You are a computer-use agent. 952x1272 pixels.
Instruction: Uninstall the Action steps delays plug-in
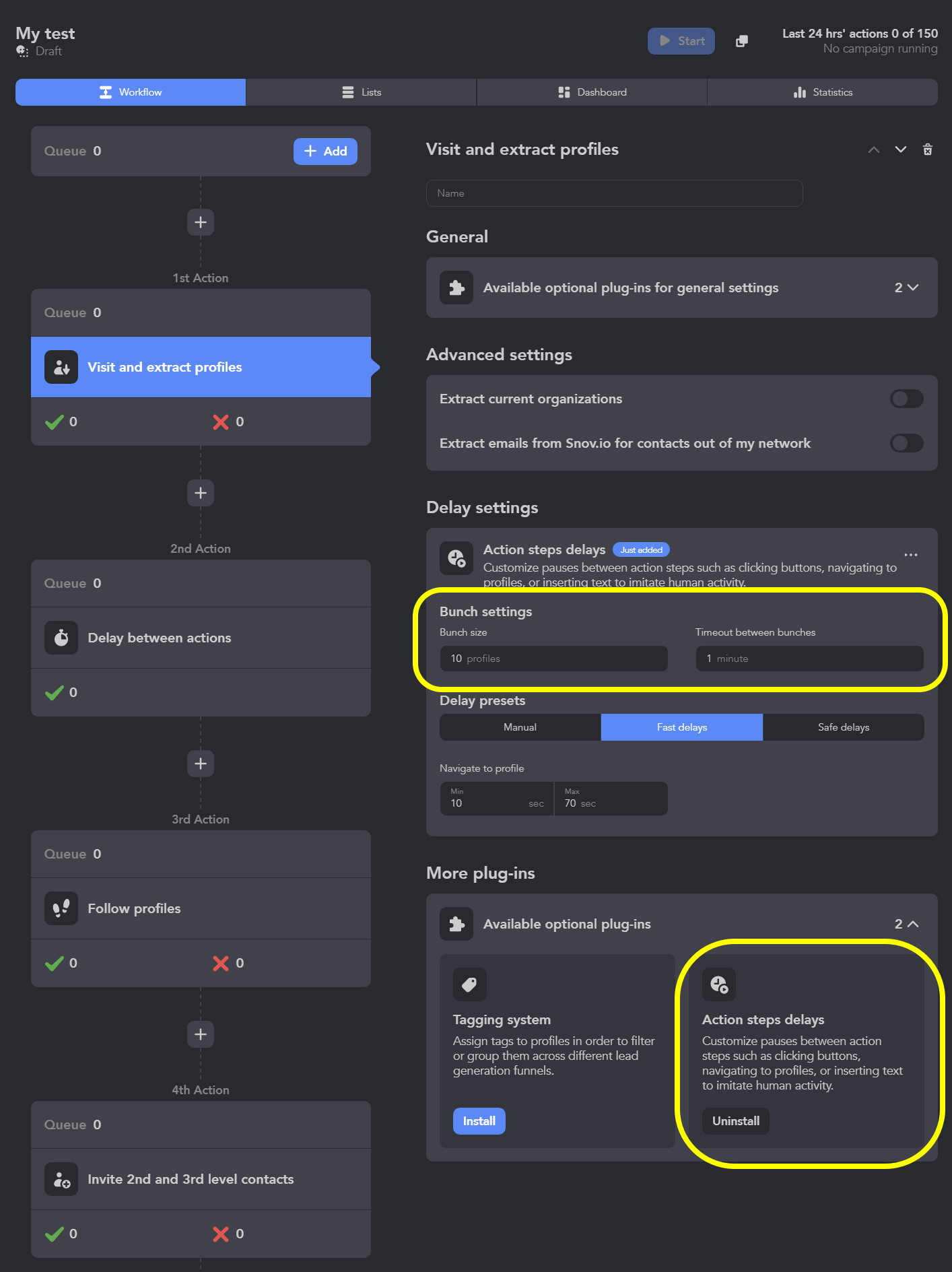(x=735, y=1121)
